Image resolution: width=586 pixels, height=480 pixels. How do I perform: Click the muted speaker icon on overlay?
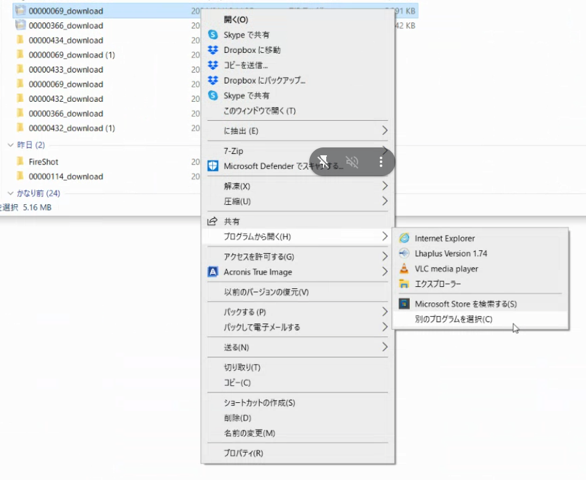(352, 161)
